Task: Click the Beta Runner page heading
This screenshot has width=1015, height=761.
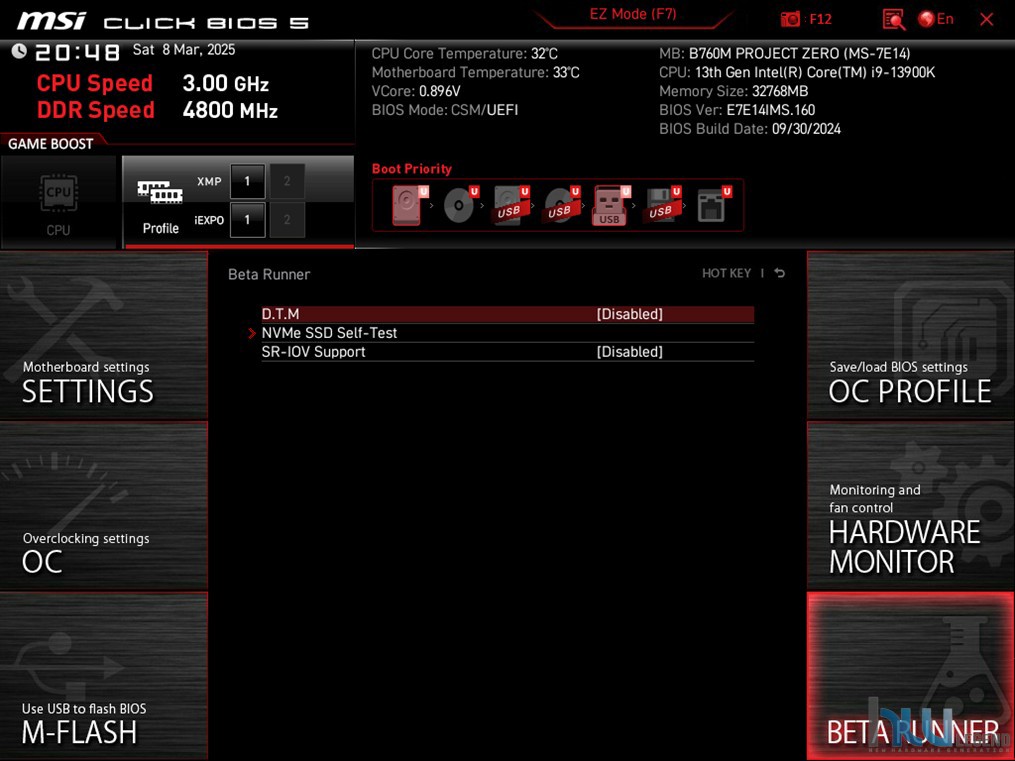Action: click(x=269, y=274)
